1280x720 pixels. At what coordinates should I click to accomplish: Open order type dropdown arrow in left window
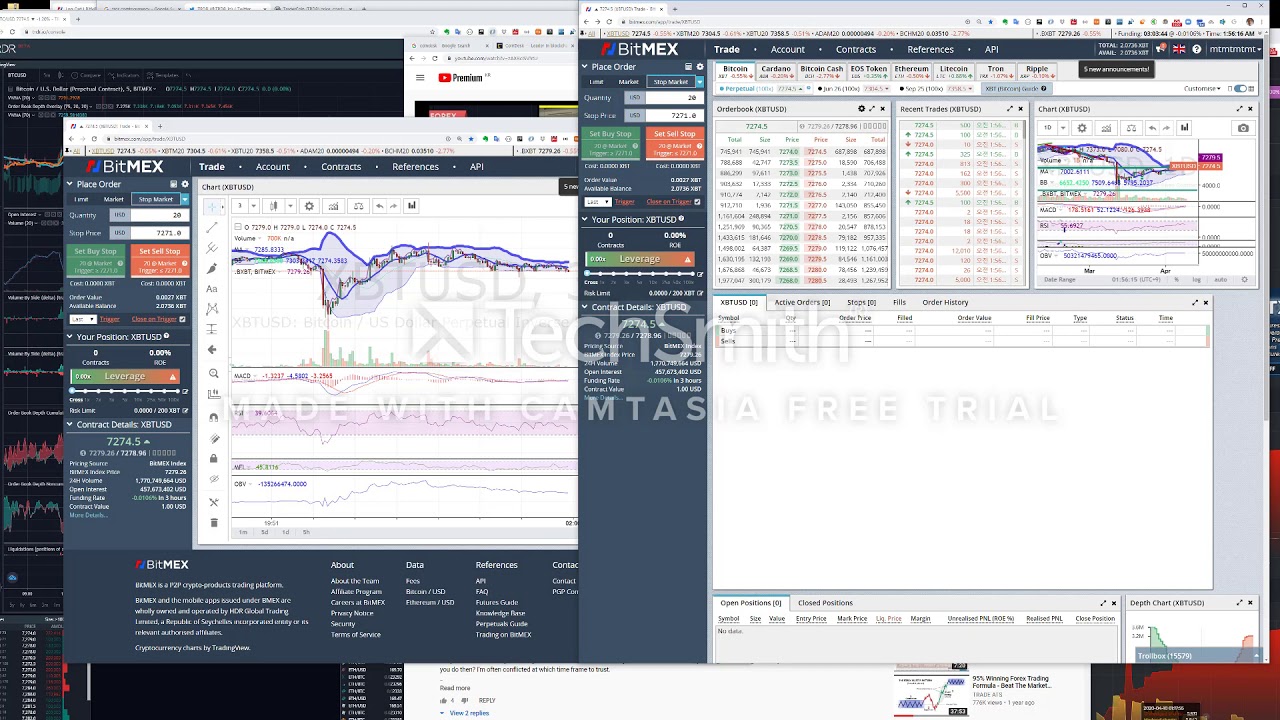(185, 199)
